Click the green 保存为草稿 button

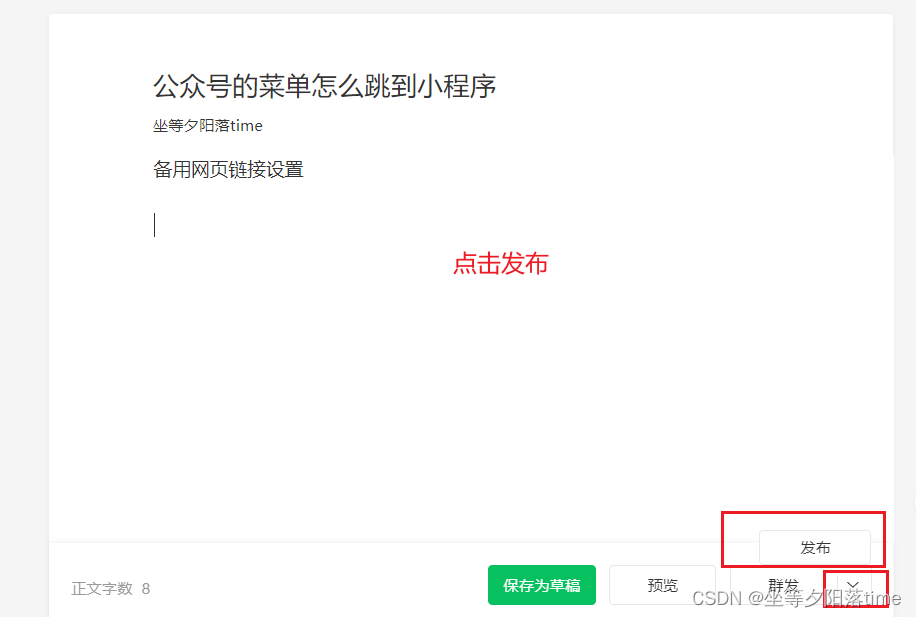coord(542,585)
